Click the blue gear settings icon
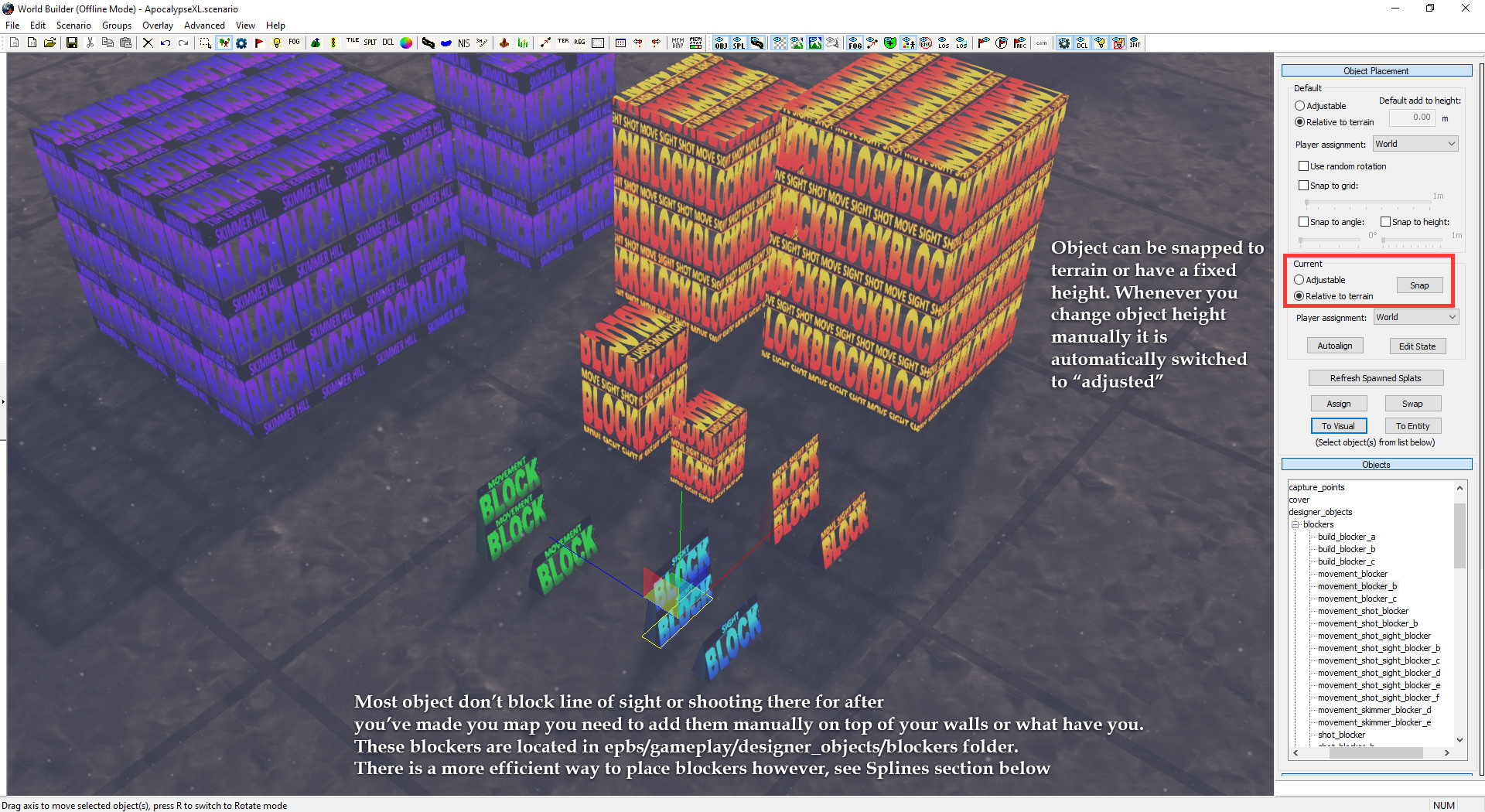Viewport: 1485px width, 812px height. pos(241,43)
